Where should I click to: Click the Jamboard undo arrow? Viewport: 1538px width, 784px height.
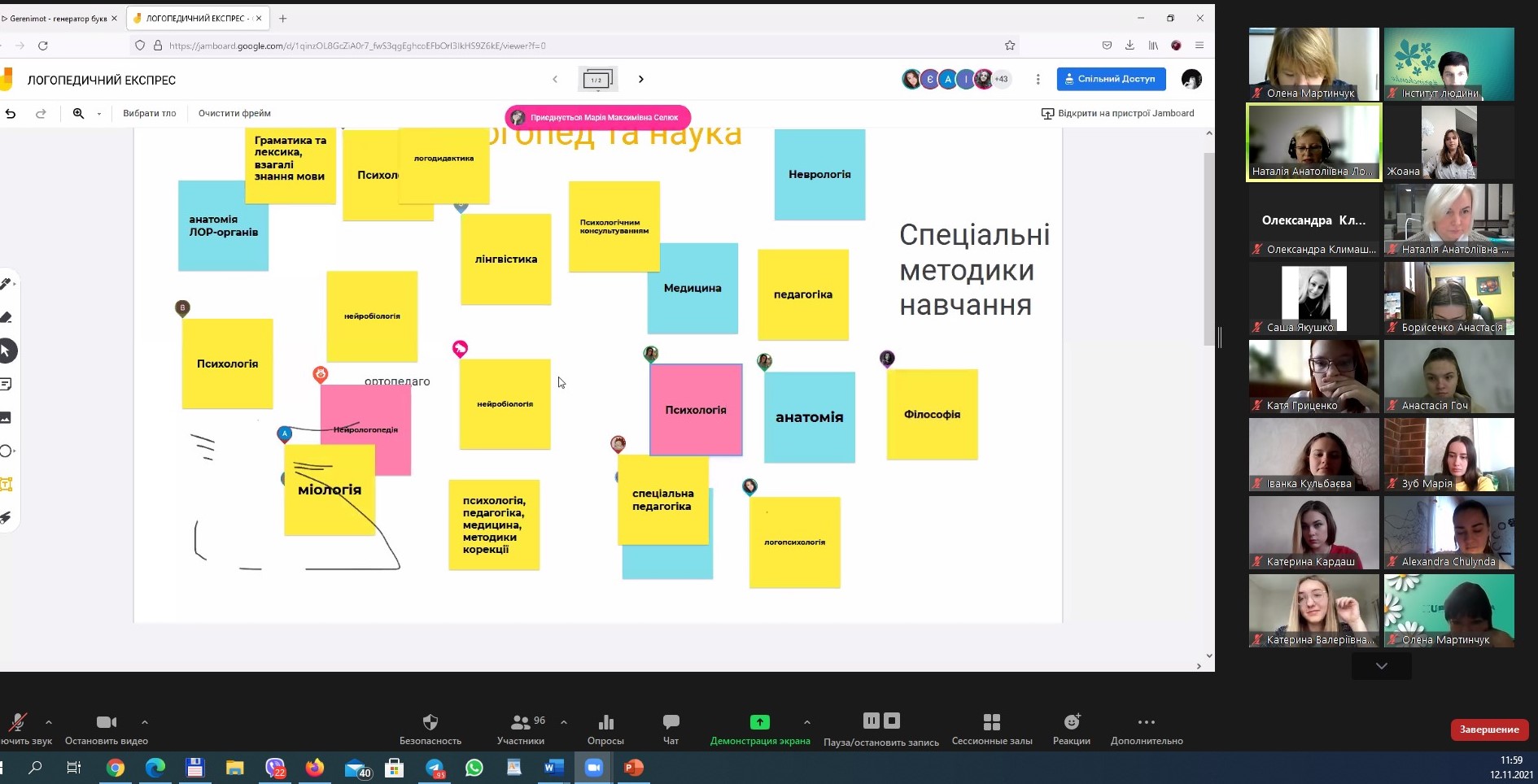coord(11,114)
